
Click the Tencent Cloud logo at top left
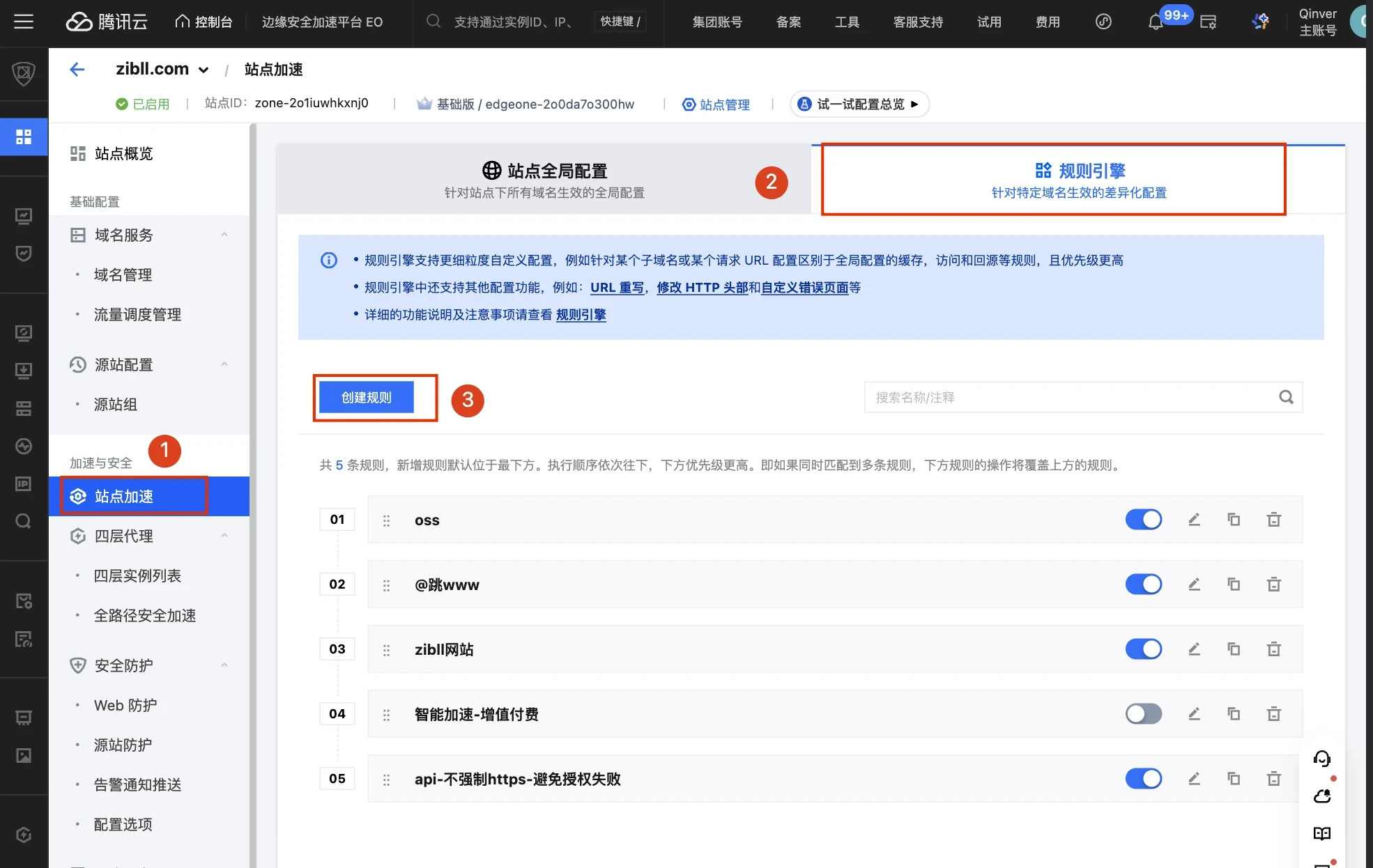point(106,22)
